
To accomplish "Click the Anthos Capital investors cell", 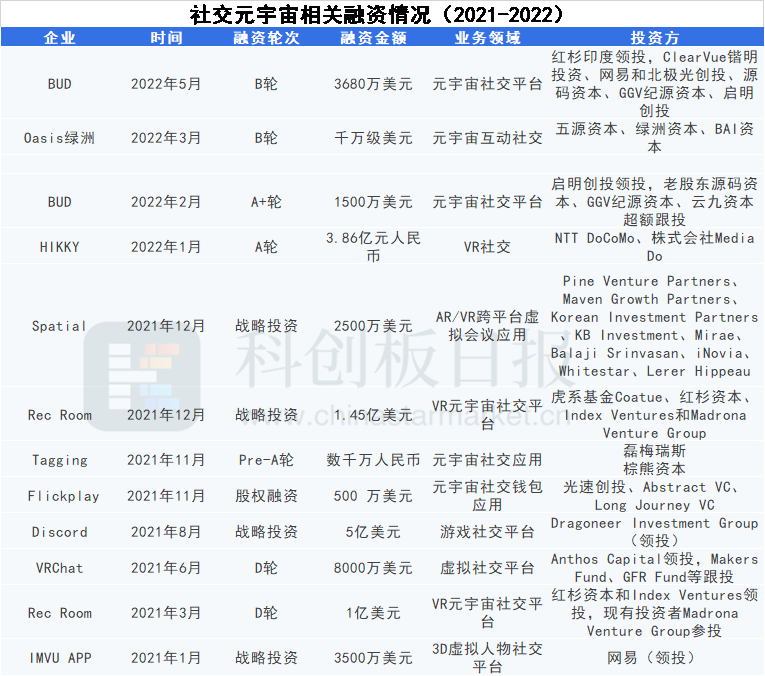I will (655, 568).
